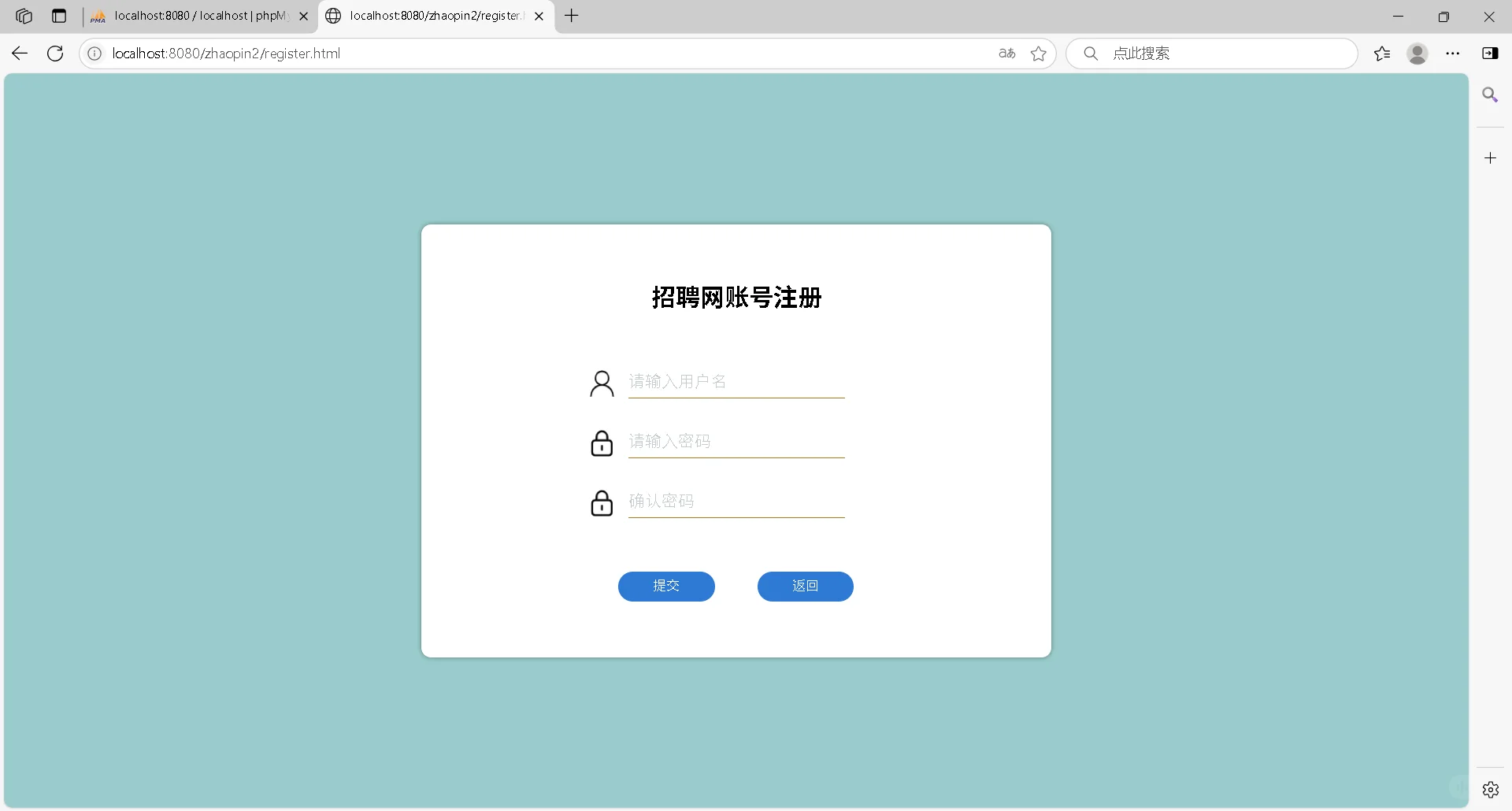Open site information in the address bar

pos(94,54)
